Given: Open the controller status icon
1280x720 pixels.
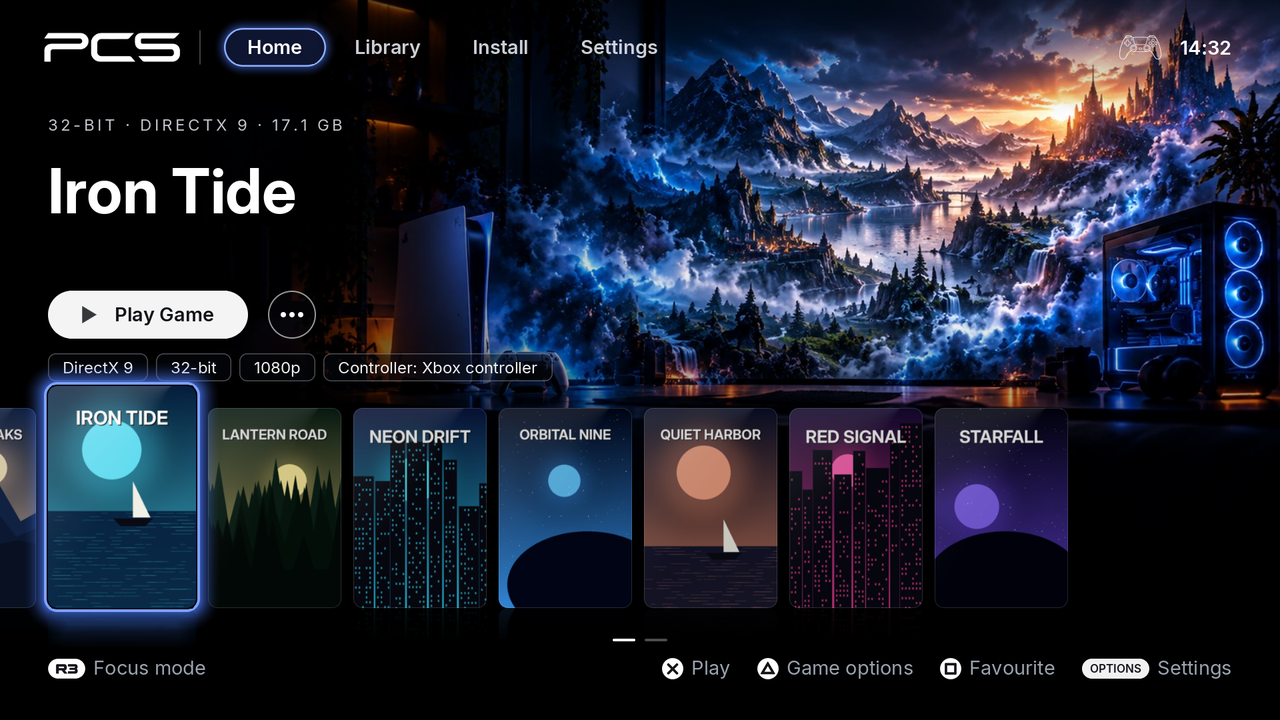Looking at the screenshot, I should [1140, 47].
